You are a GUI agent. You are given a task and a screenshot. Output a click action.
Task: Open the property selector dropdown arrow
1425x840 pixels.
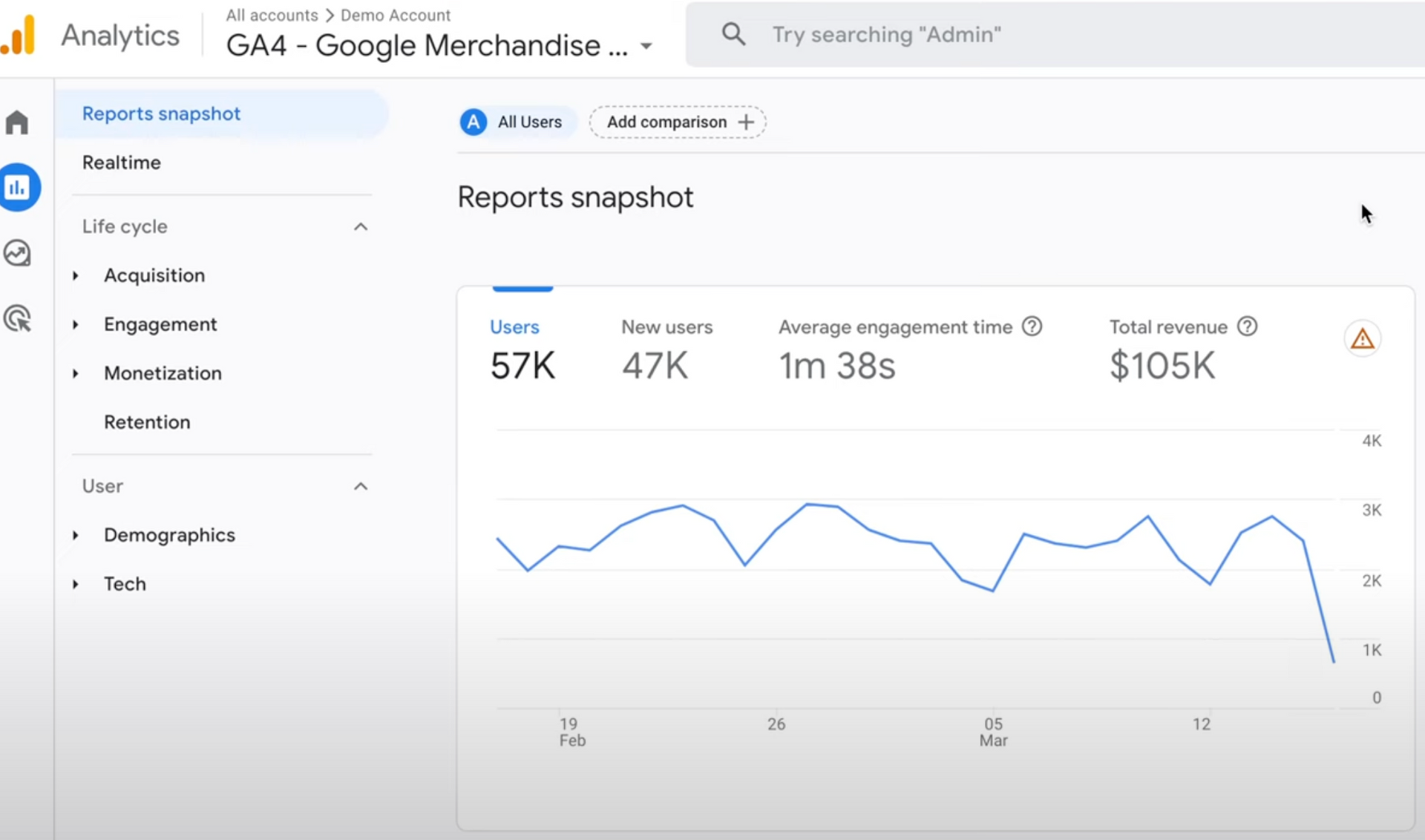pos(646,46)
